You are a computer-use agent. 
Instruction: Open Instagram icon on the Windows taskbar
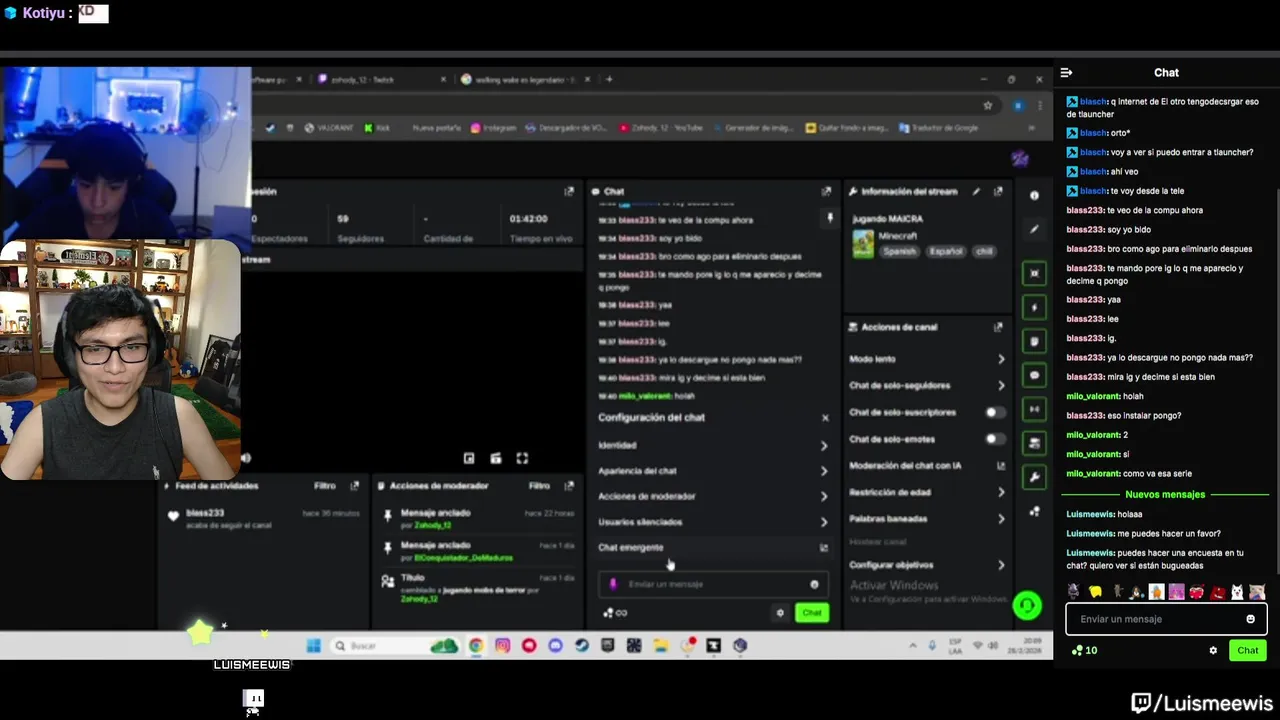tap(502, 646)
